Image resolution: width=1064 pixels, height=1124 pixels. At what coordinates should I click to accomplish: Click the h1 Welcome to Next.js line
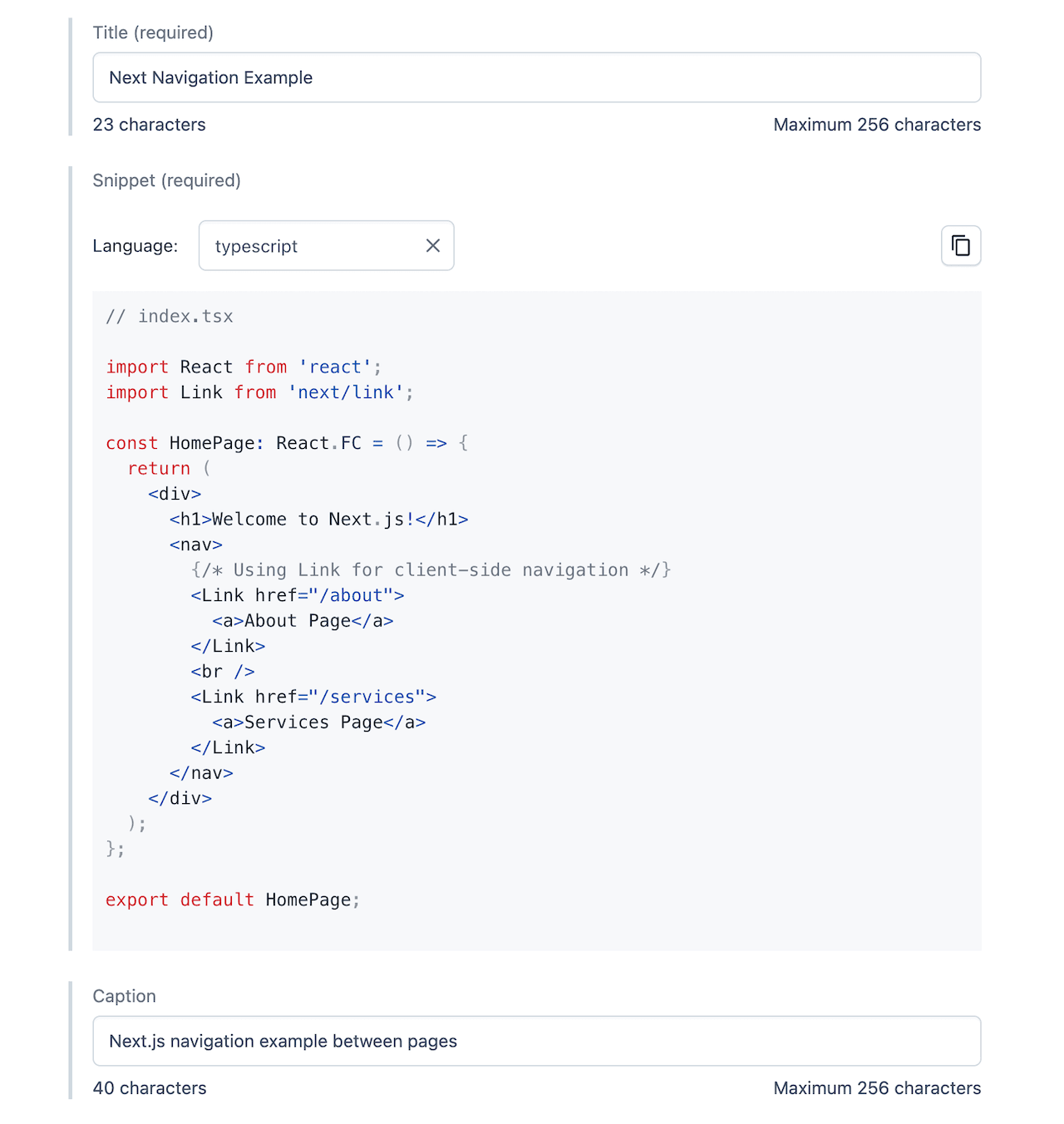click(x=318, y=520)
